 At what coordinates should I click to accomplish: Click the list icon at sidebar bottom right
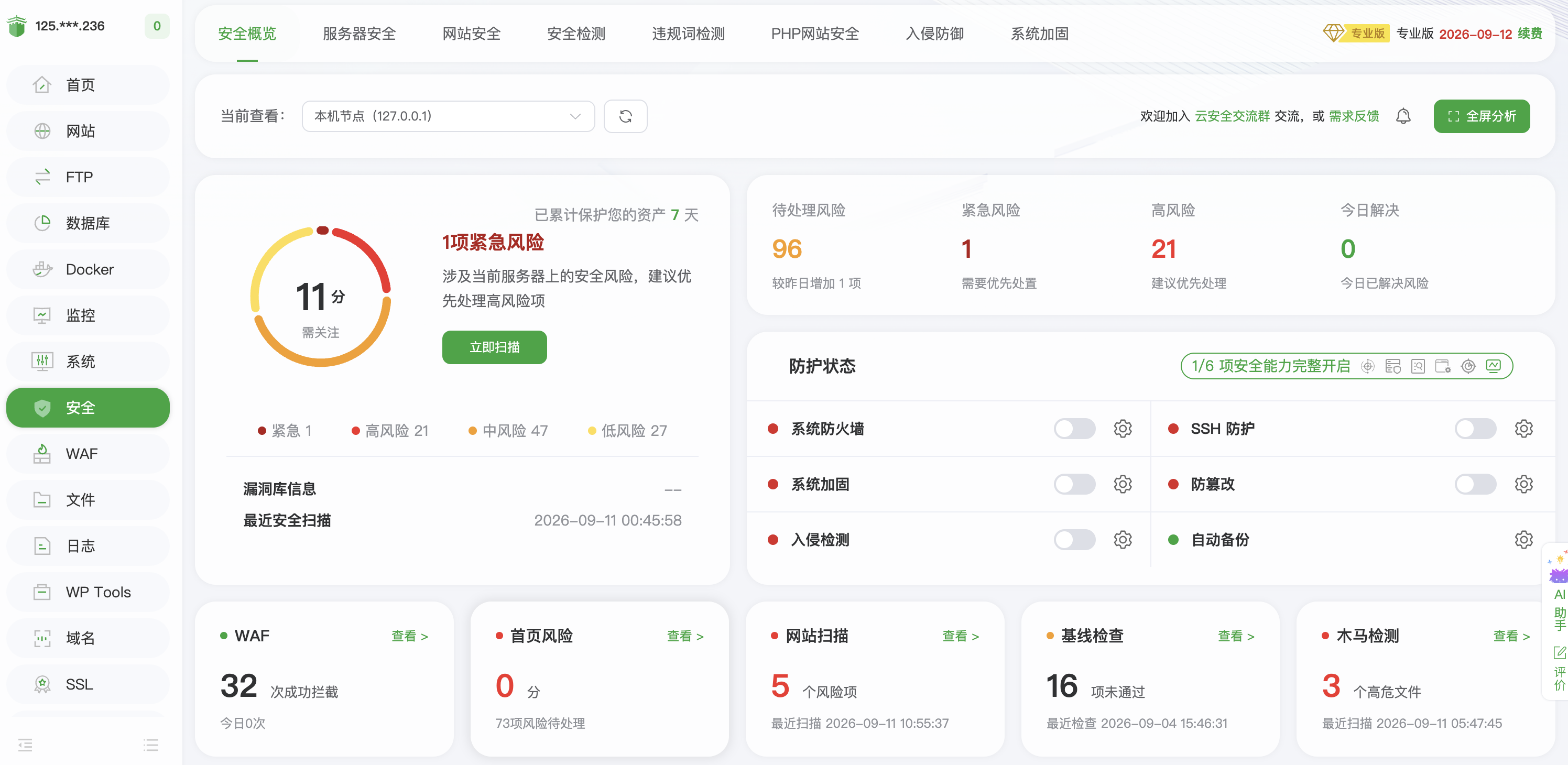pyautogui.click(x=150, y=745)
